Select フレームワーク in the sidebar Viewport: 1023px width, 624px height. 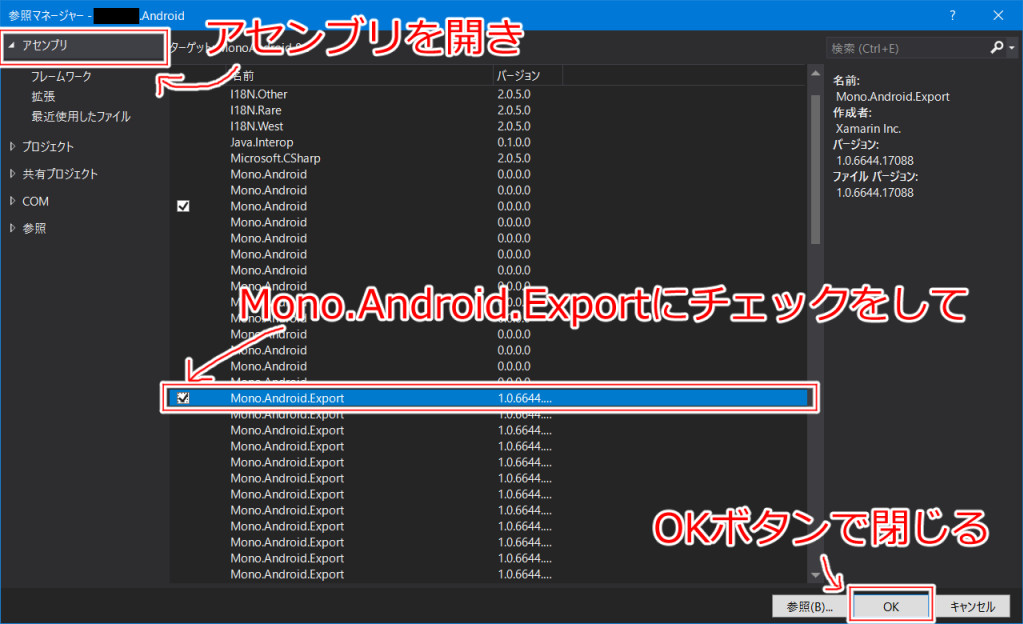pyautogui.click(x=62, y=75)
